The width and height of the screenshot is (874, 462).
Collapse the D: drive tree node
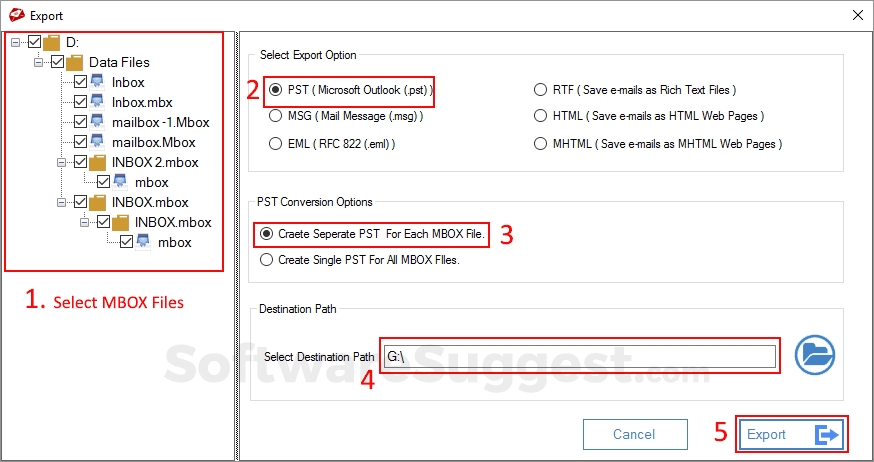[x=17, y=42]
